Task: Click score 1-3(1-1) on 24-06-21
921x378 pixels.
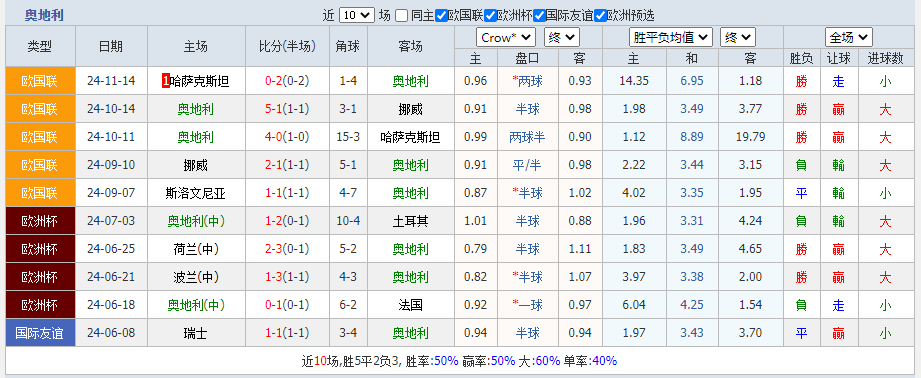Action: coord(287,277)
